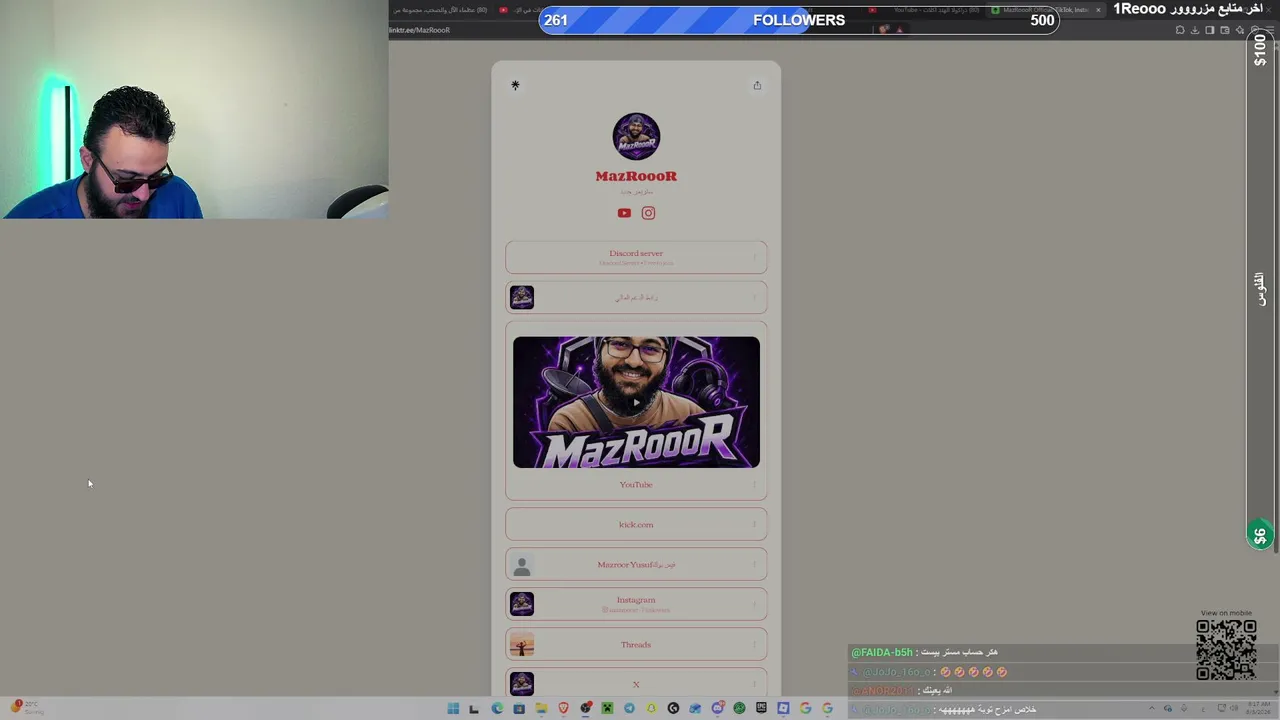Screen dimensions: 1280x720
Task: Open the Windows Start menu
Action: [x=453, y=708]
